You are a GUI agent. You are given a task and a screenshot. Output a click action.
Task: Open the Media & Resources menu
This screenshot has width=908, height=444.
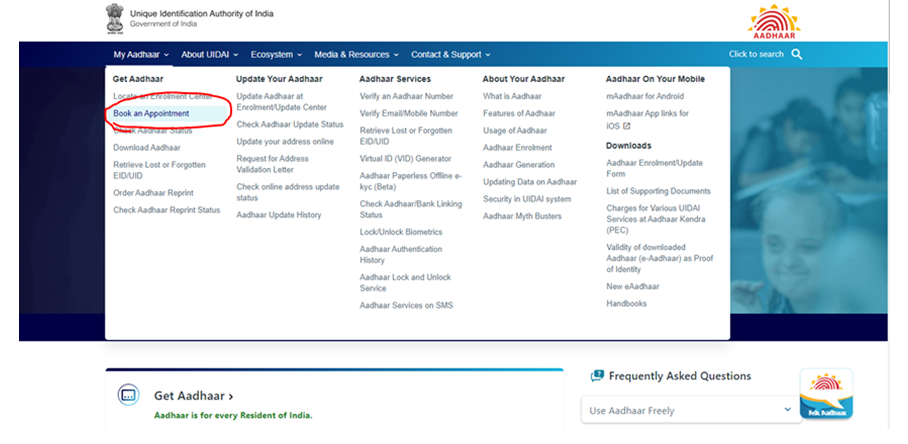tap(356, 54)
